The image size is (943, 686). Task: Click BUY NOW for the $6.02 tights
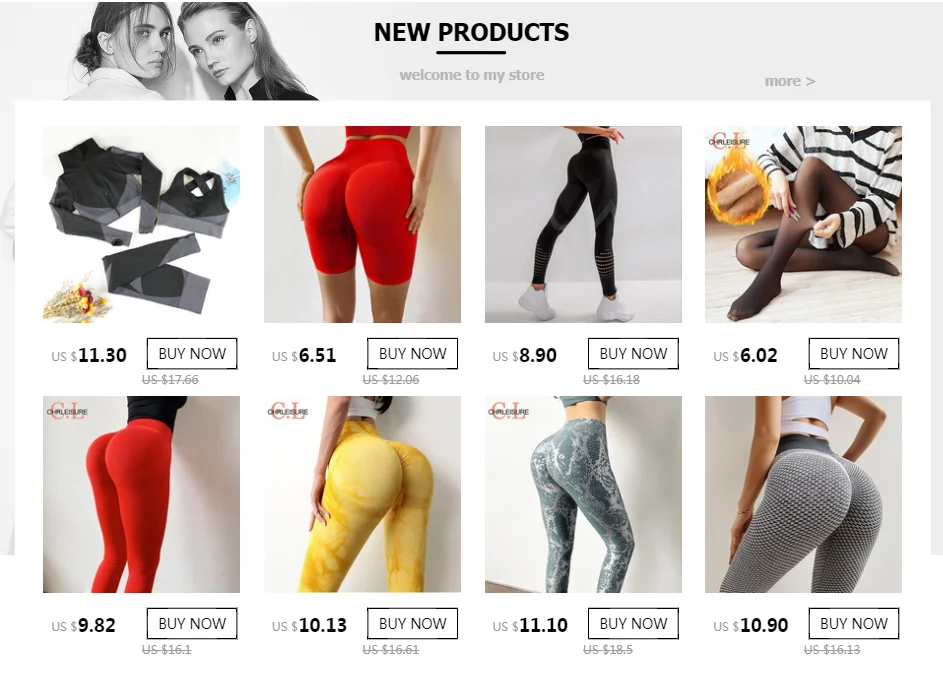[x=854, y=354]
